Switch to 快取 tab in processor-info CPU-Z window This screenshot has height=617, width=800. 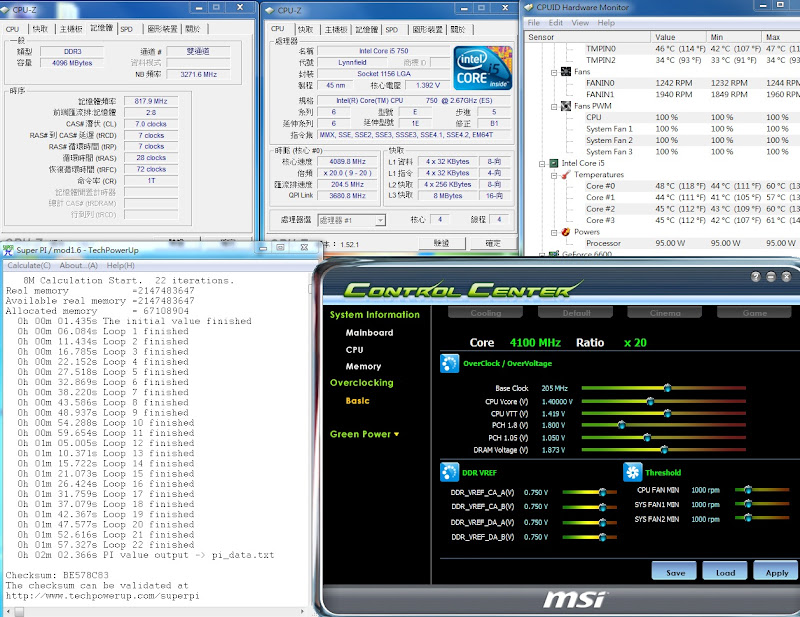pyautogui.click(x=305, y=30)
